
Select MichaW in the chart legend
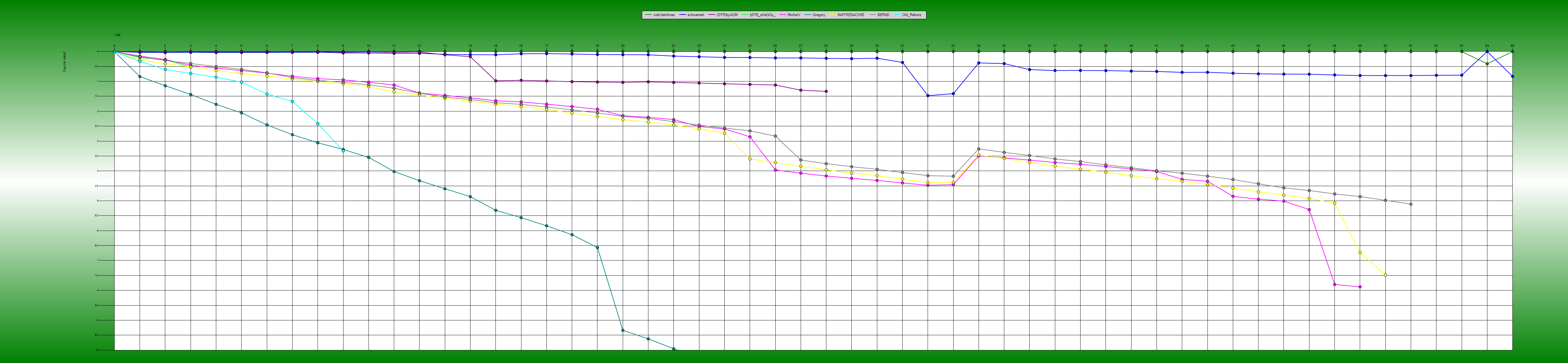point(794,15)
